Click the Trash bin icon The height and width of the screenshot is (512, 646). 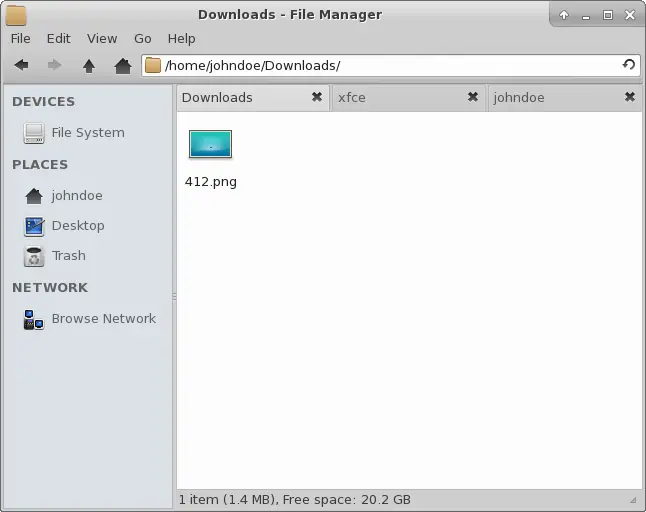click(34, 256)
